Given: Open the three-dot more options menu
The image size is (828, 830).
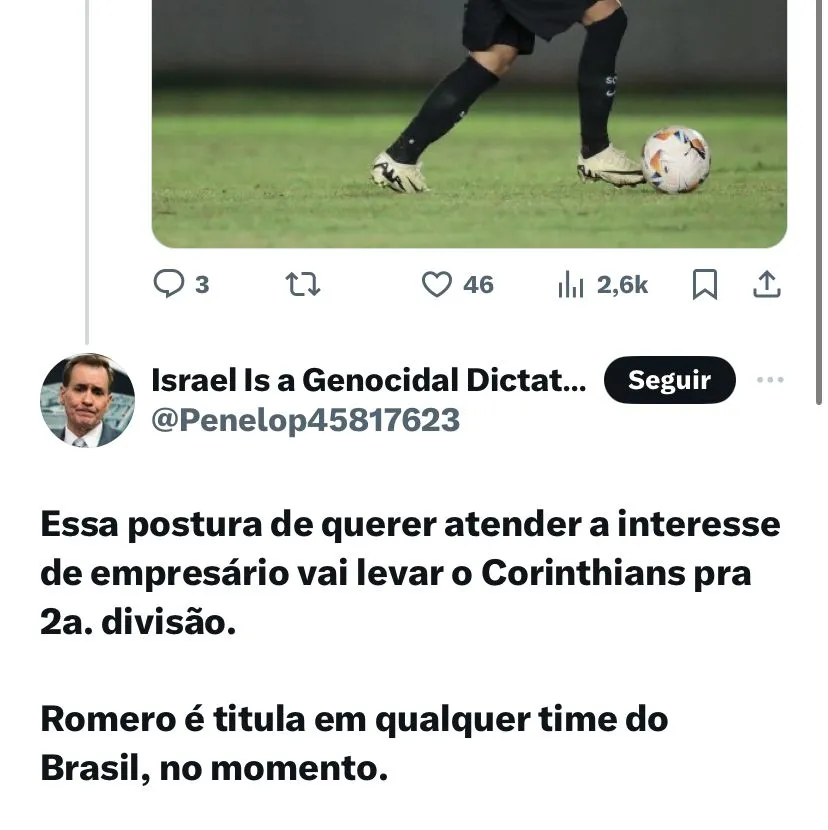Looking at the screenshot, I should (770, 380).
